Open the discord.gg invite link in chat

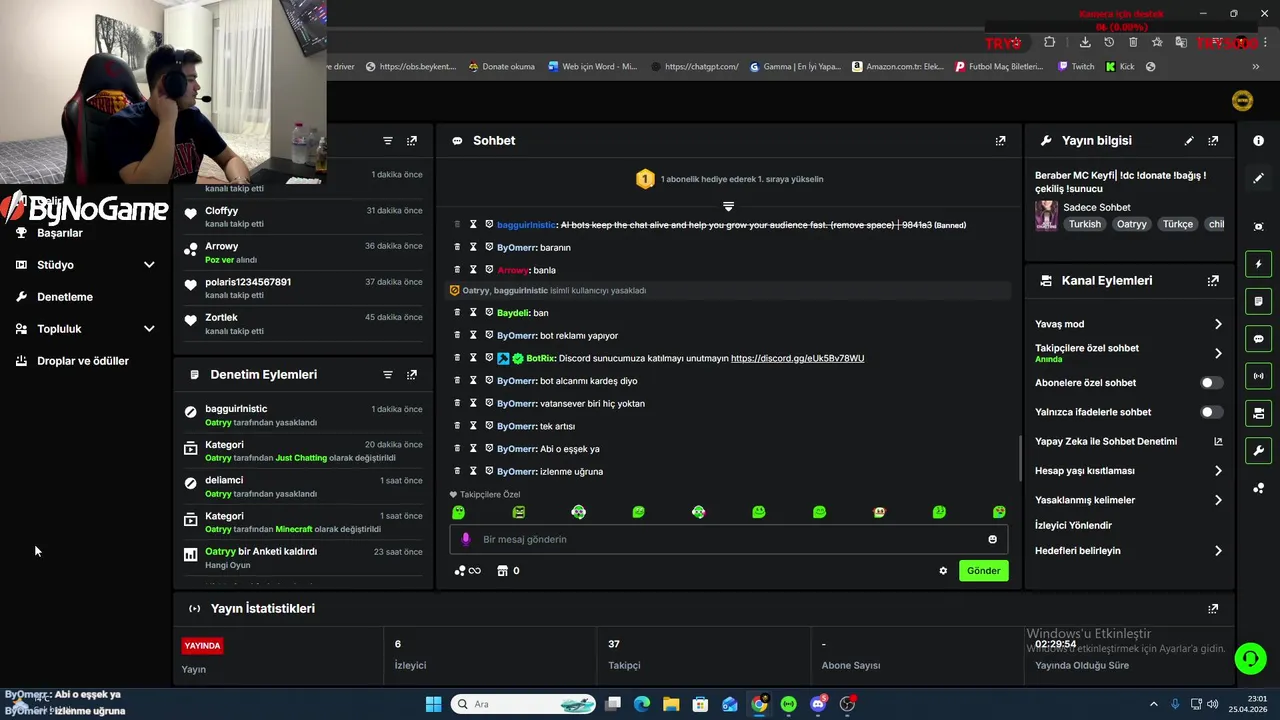[x=797, y=358]
